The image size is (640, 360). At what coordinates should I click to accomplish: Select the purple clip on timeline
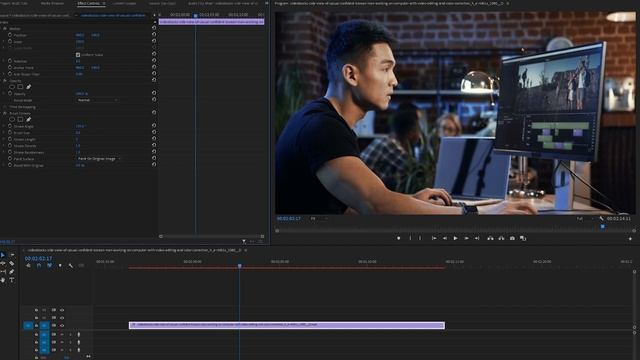(x=287, y=325)
